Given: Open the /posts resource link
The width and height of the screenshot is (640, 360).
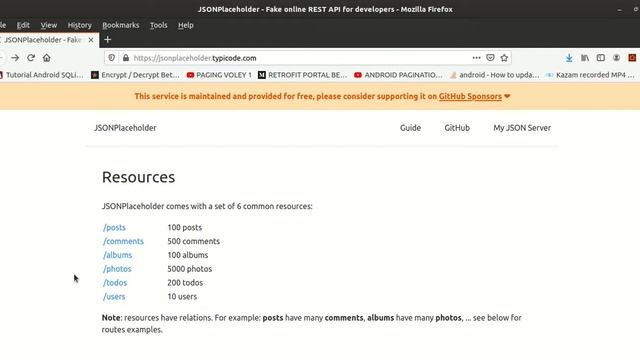Looking at the screenshot, I should click(x=114, y=228).
